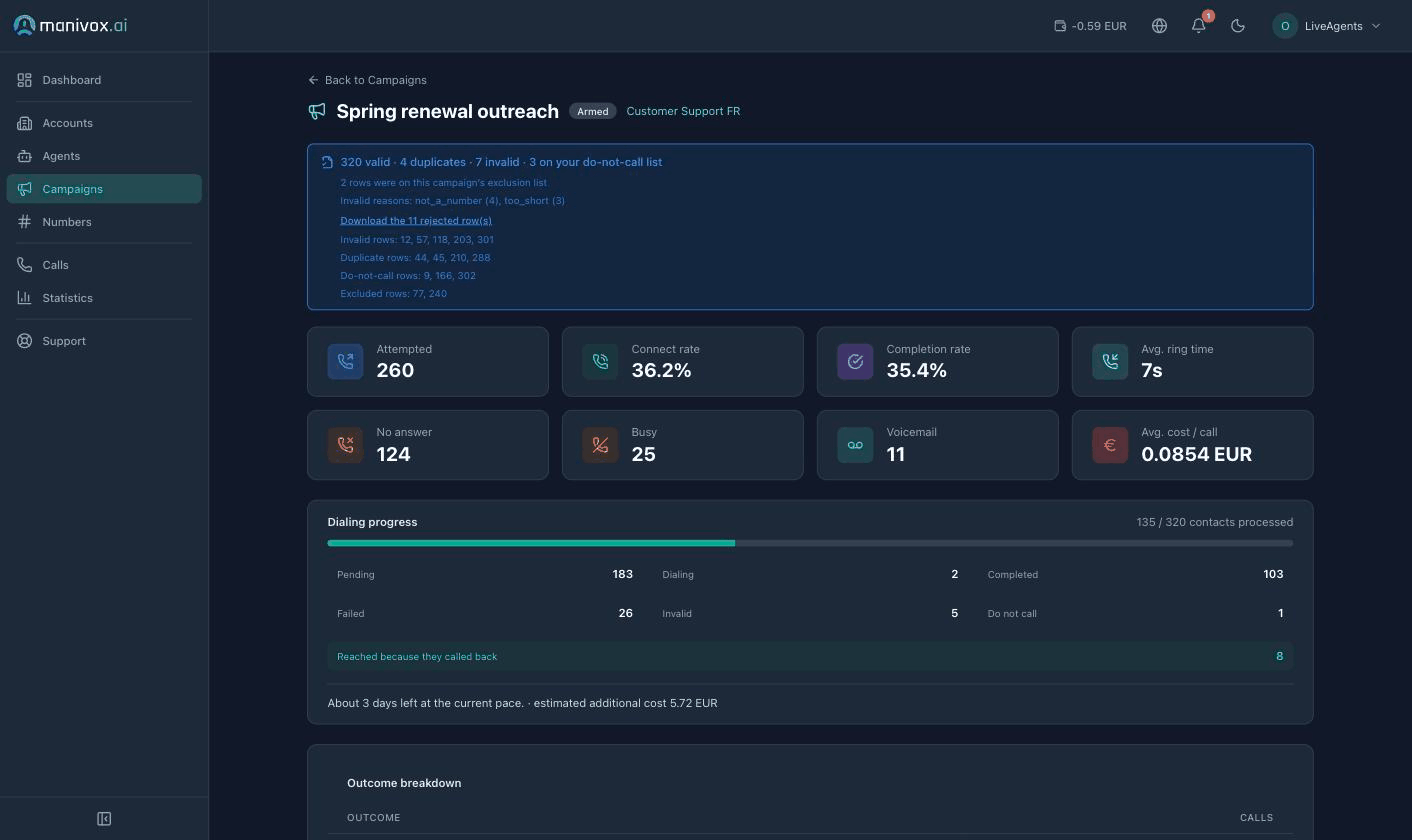Click the LiveAgents avatar circle
Image resolution: width=1412 pixels, height=840 pixels.
coord(1285,26)
